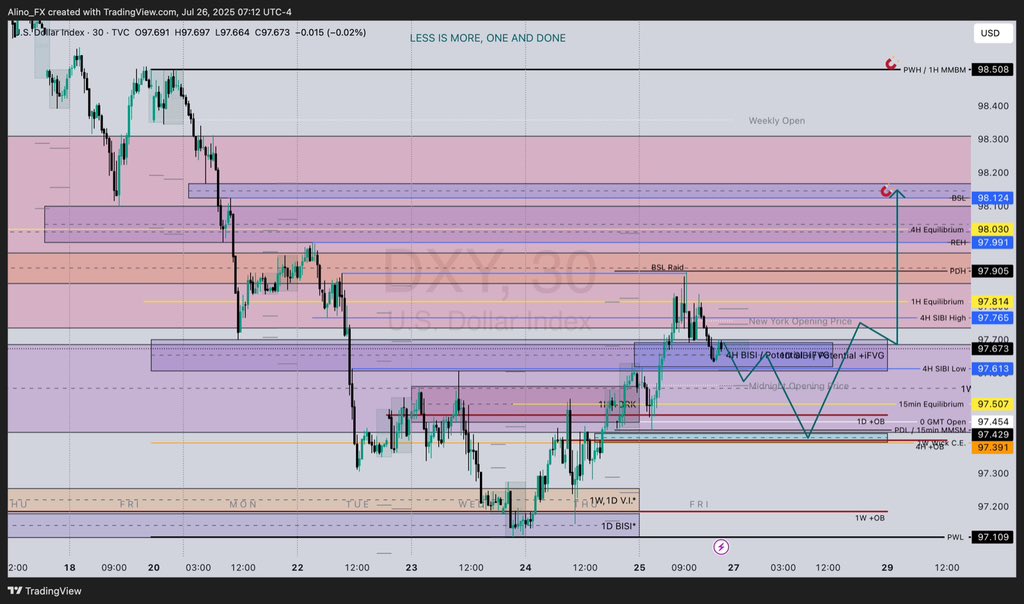The height and width of the screenshot is (604, 1024).
Task: Click the close value C97.673 in the legend
Action: pos(272,32)
